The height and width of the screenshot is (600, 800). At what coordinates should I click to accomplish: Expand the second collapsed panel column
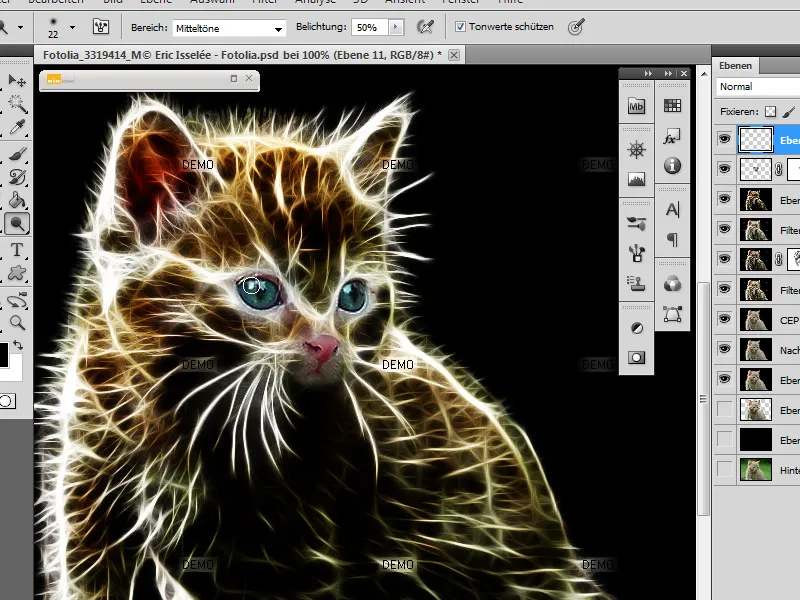point(668,73)
